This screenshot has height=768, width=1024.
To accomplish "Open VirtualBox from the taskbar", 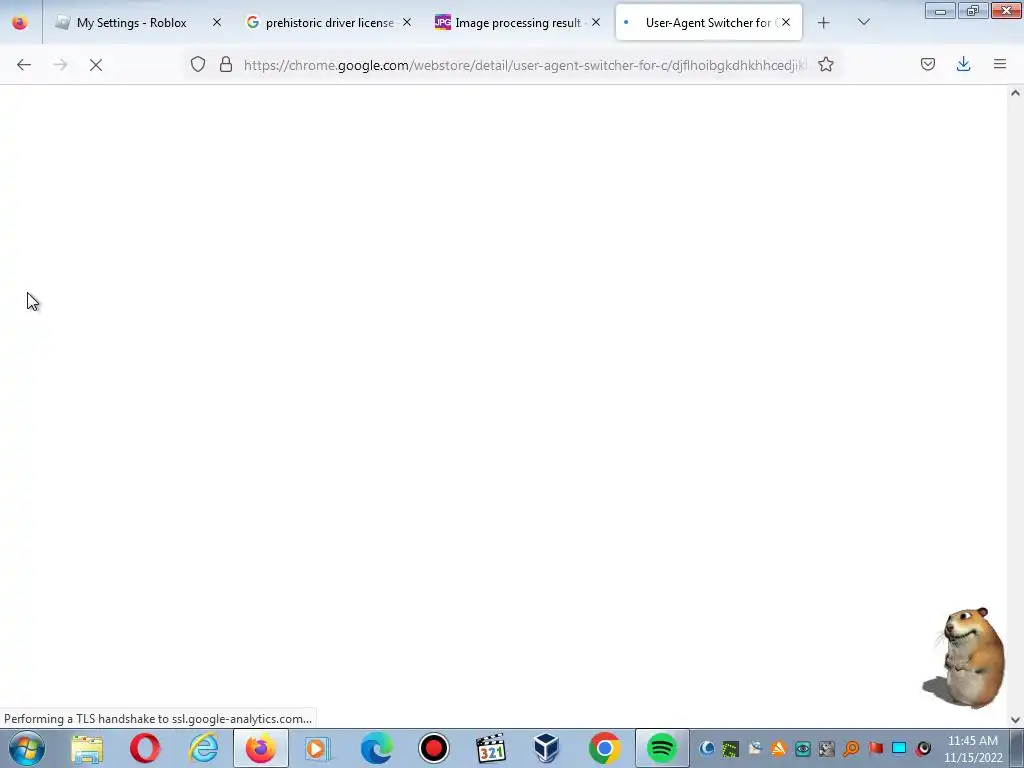I will click(547, 748).
